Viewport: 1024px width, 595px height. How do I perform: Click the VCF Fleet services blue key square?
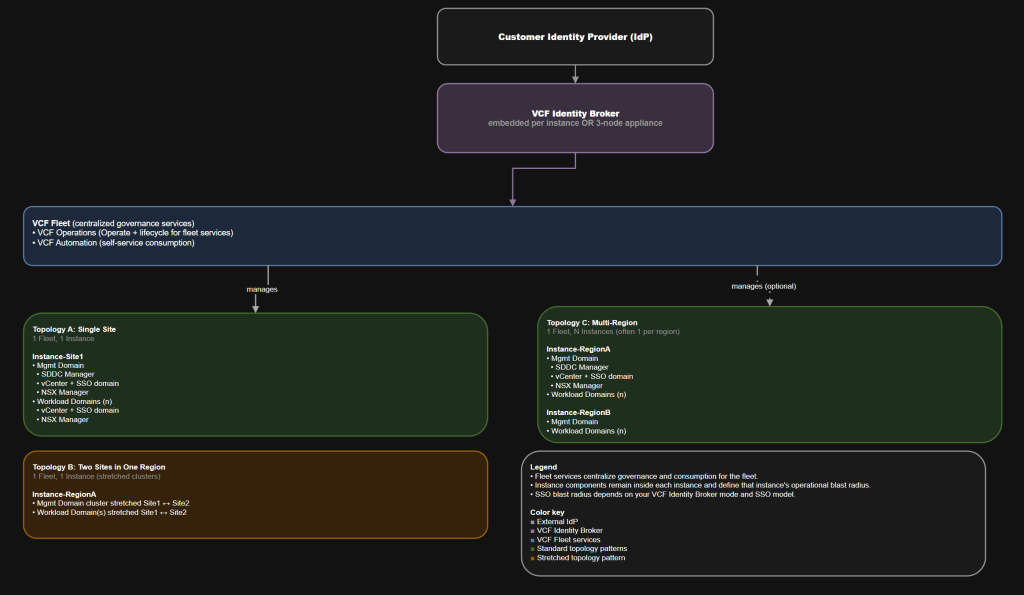tap(532, 539)
